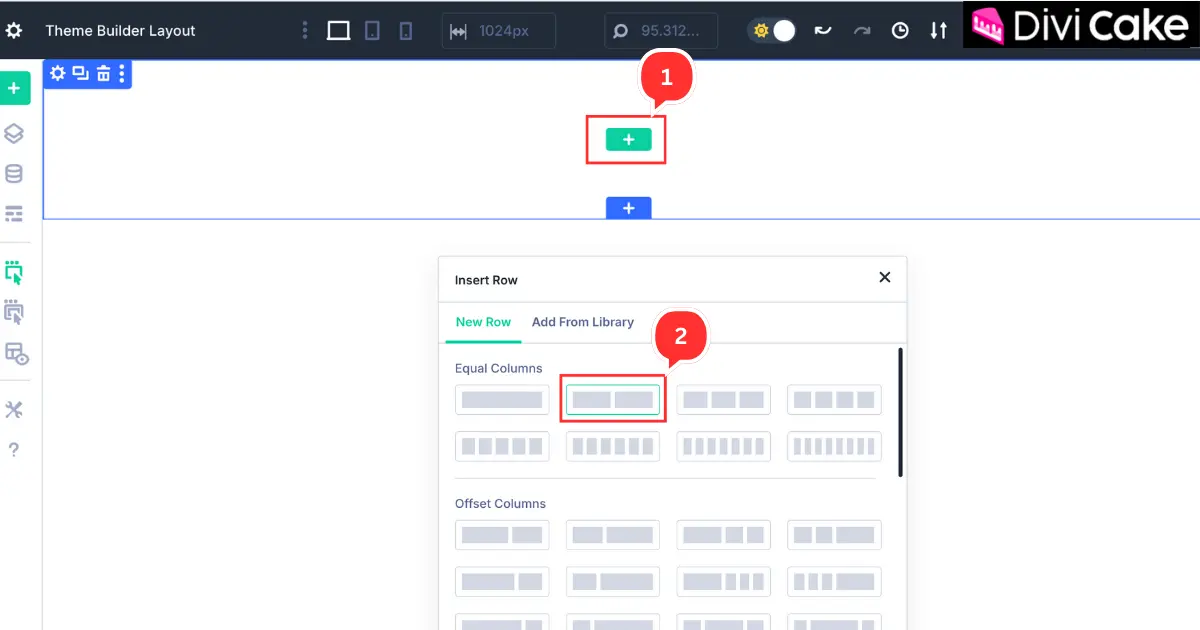The width and height of the screenshot is (1200, 630).
Task: Click the 95.312 zoom level field
Action: click(x=661, y=31)
